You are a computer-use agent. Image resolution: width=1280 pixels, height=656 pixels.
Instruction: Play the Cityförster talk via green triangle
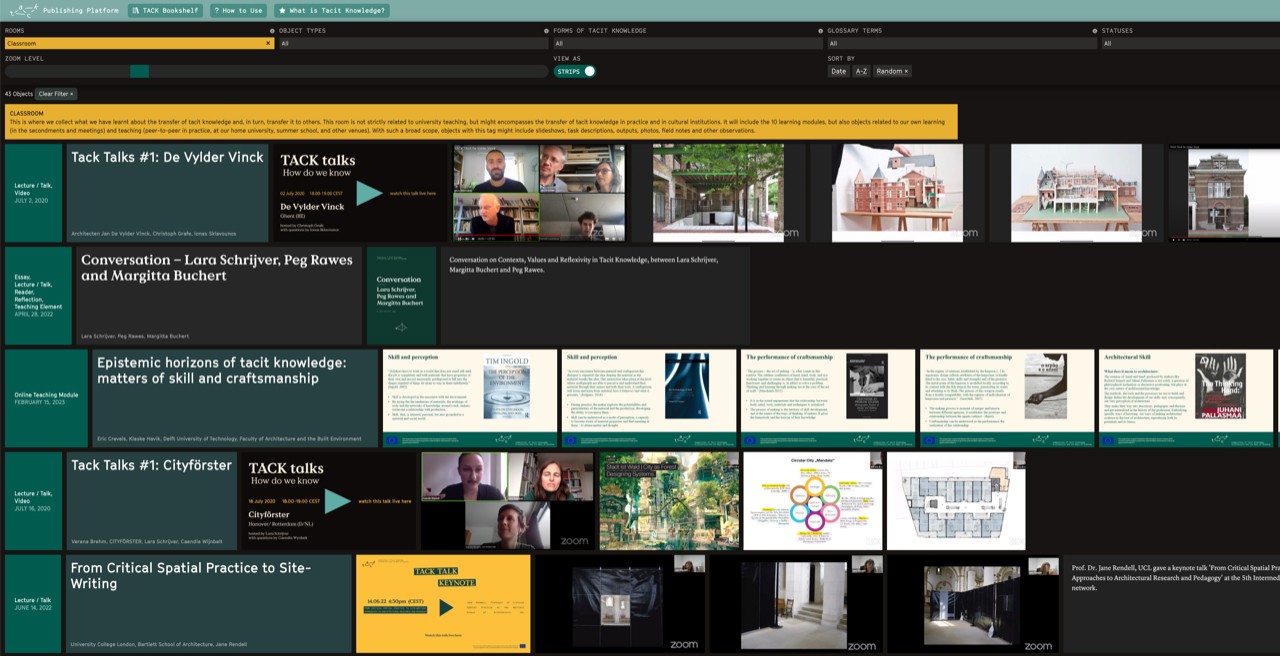coord(337,501)
